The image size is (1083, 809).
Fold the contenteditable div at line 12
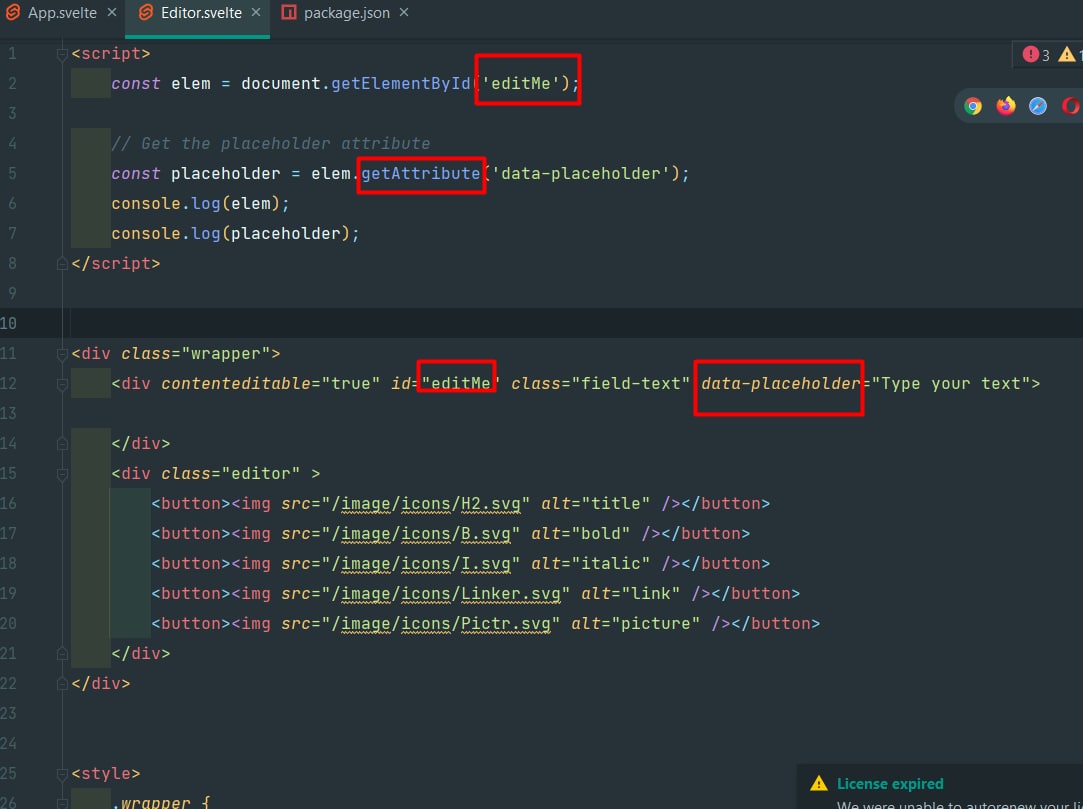click(61, 384)
